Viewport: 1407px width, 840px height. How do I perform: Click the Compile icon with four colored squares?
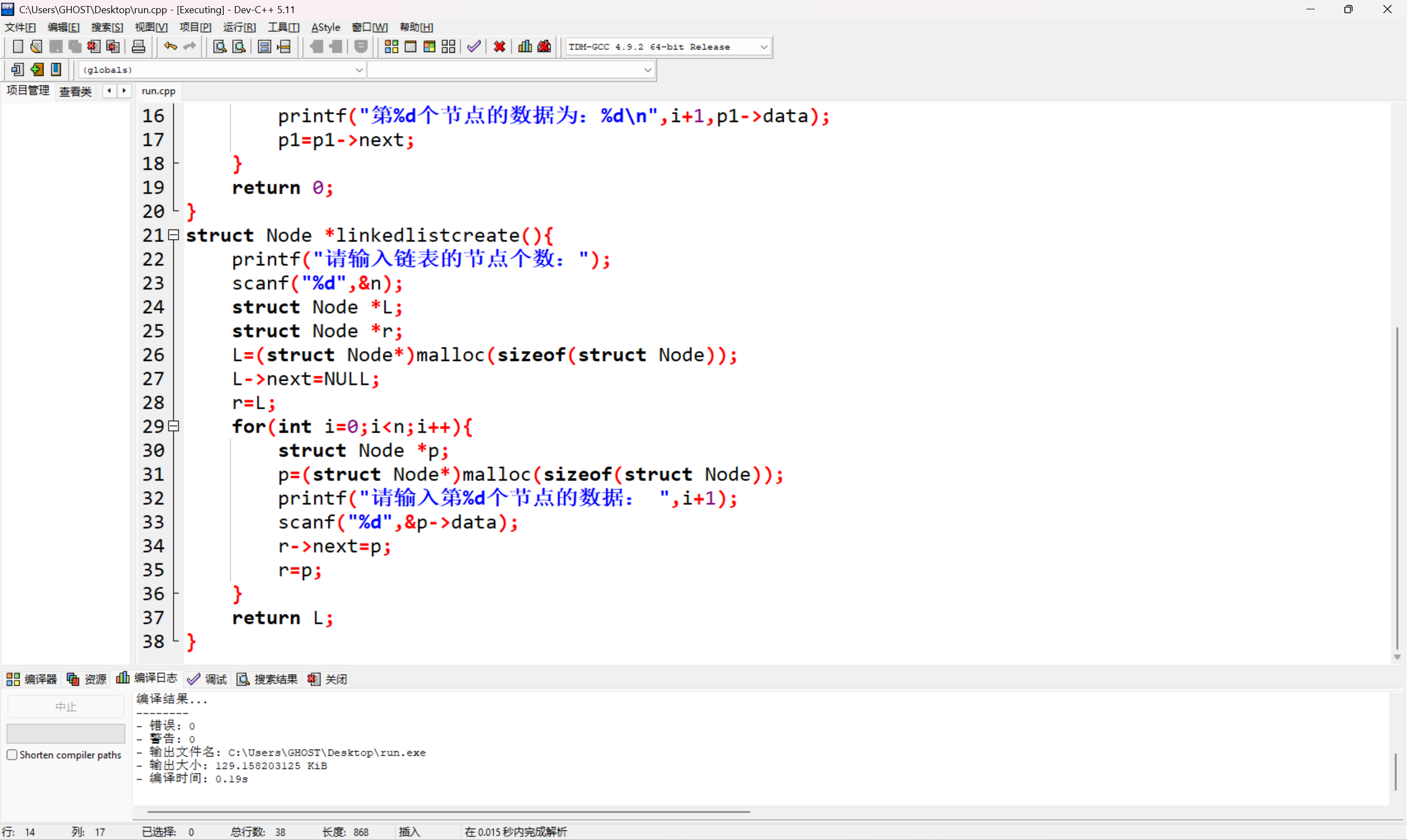391,46
